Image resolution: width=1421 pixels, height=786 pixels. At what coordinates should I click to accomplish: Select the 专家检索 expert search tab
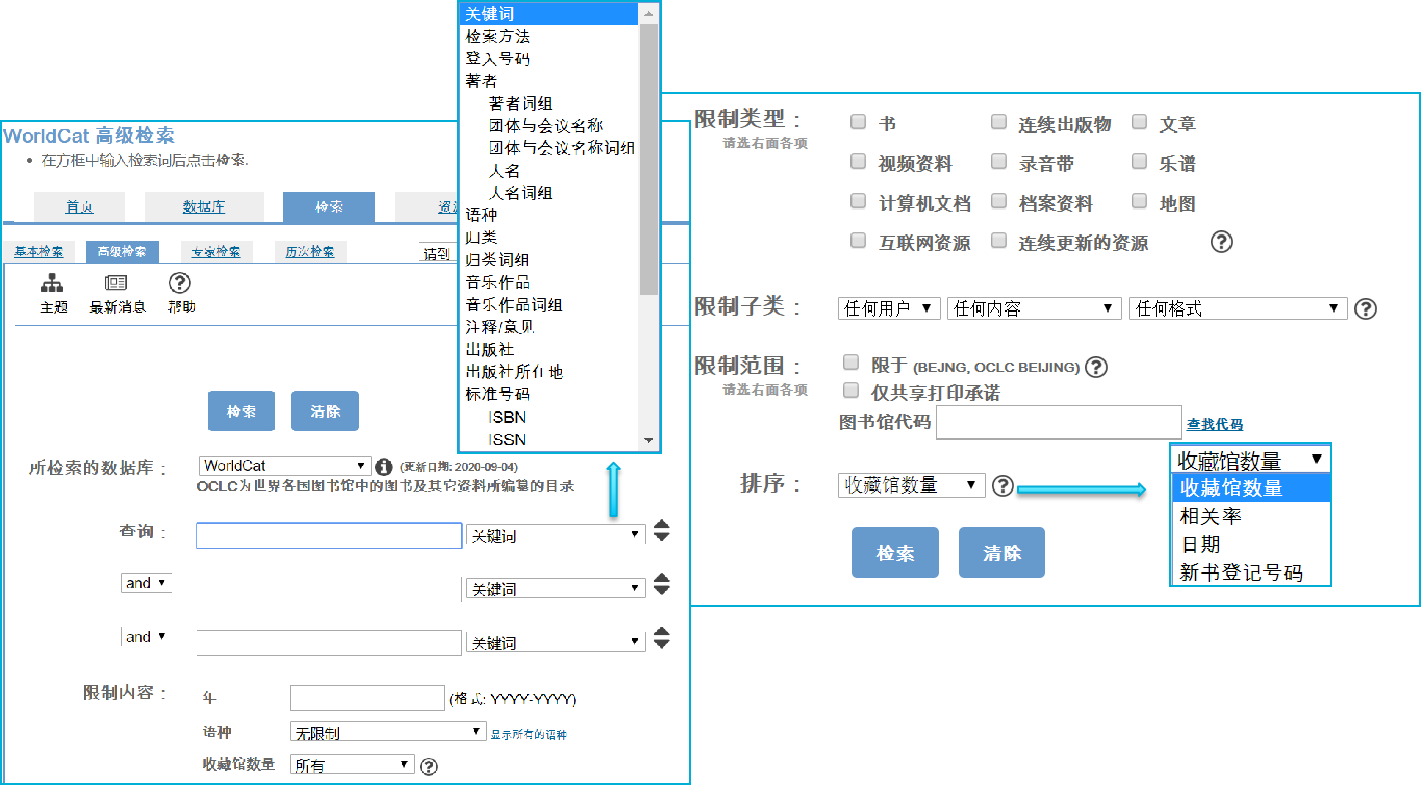coord(217,252)
